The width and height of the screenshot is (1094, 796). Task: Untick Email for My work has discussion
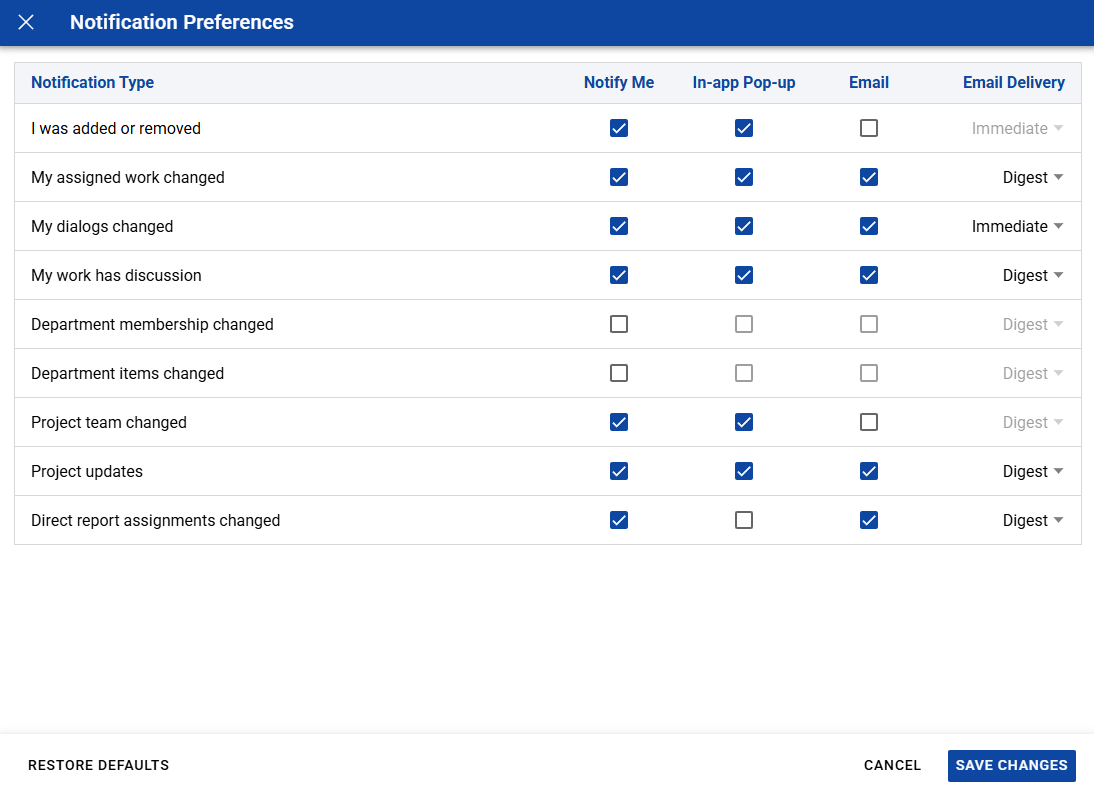tap(869, 276)
